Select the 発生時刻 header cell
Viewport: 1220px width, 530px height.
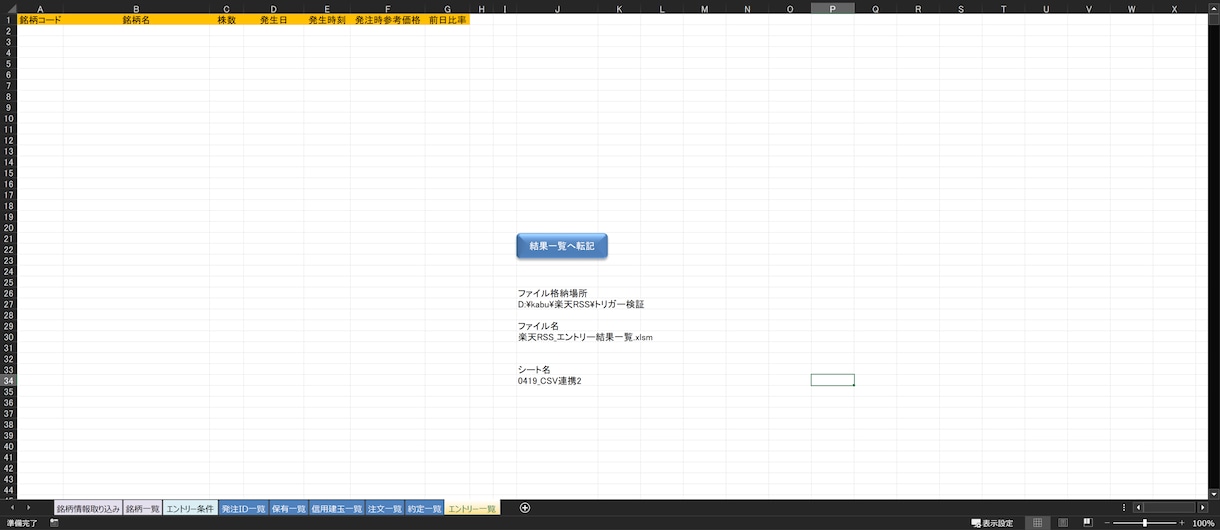(327, 20)
